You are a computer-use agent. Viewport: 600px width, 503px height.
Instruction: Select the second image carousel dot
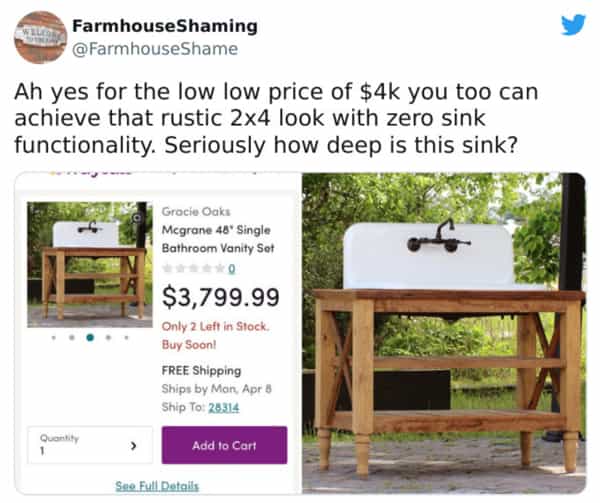71,337
